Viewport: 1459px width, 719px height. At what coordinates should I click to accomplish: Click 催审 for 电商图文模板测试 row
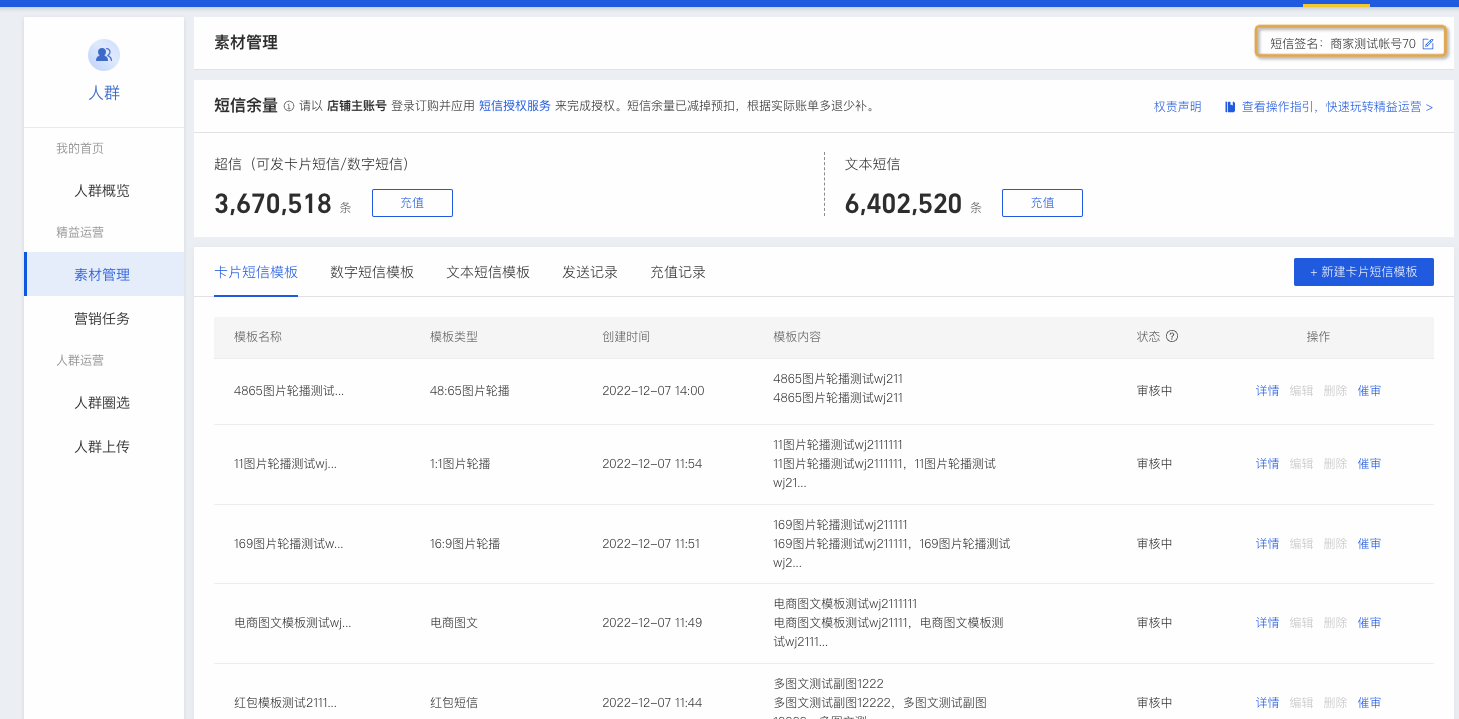pos(1369,623)
